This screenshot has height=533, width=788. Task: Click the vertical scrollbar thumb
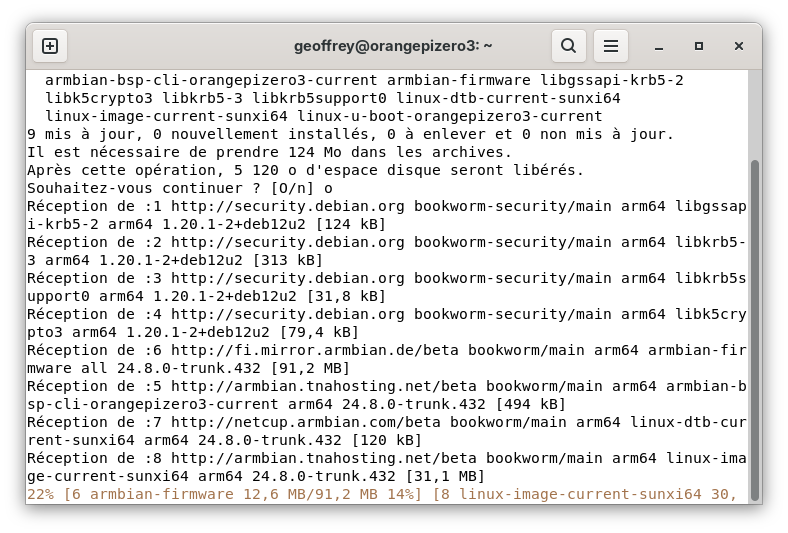[754, 330]
